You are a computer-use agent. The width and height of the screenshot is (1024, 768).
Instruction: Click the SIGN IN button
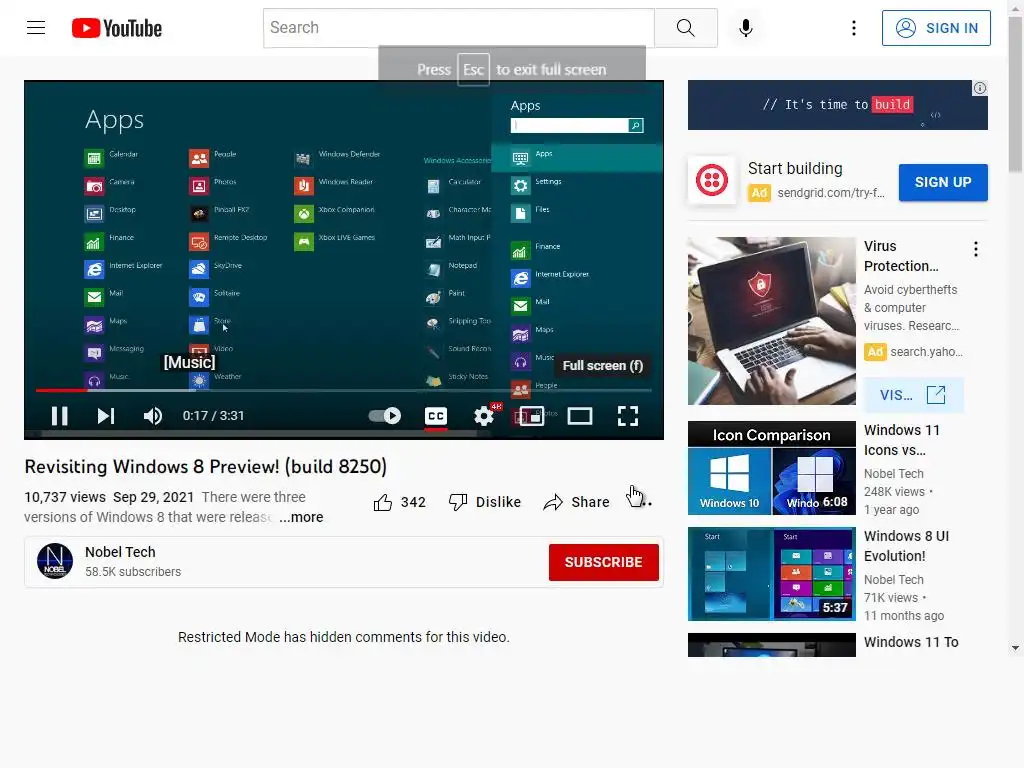point(936,28)
